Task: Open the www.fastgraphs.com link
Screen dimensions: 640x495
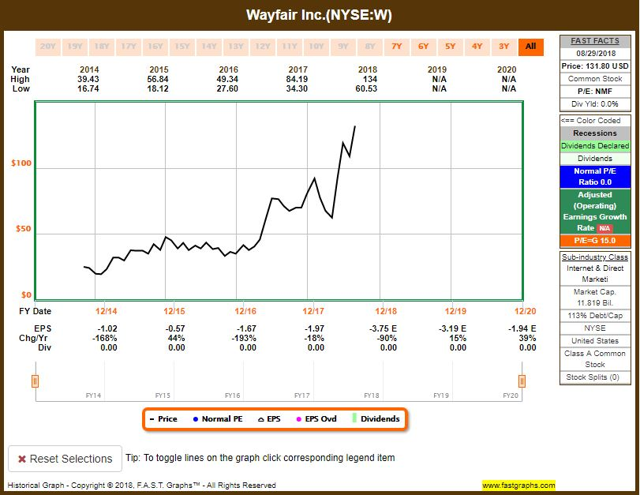Action: [518, 485]
